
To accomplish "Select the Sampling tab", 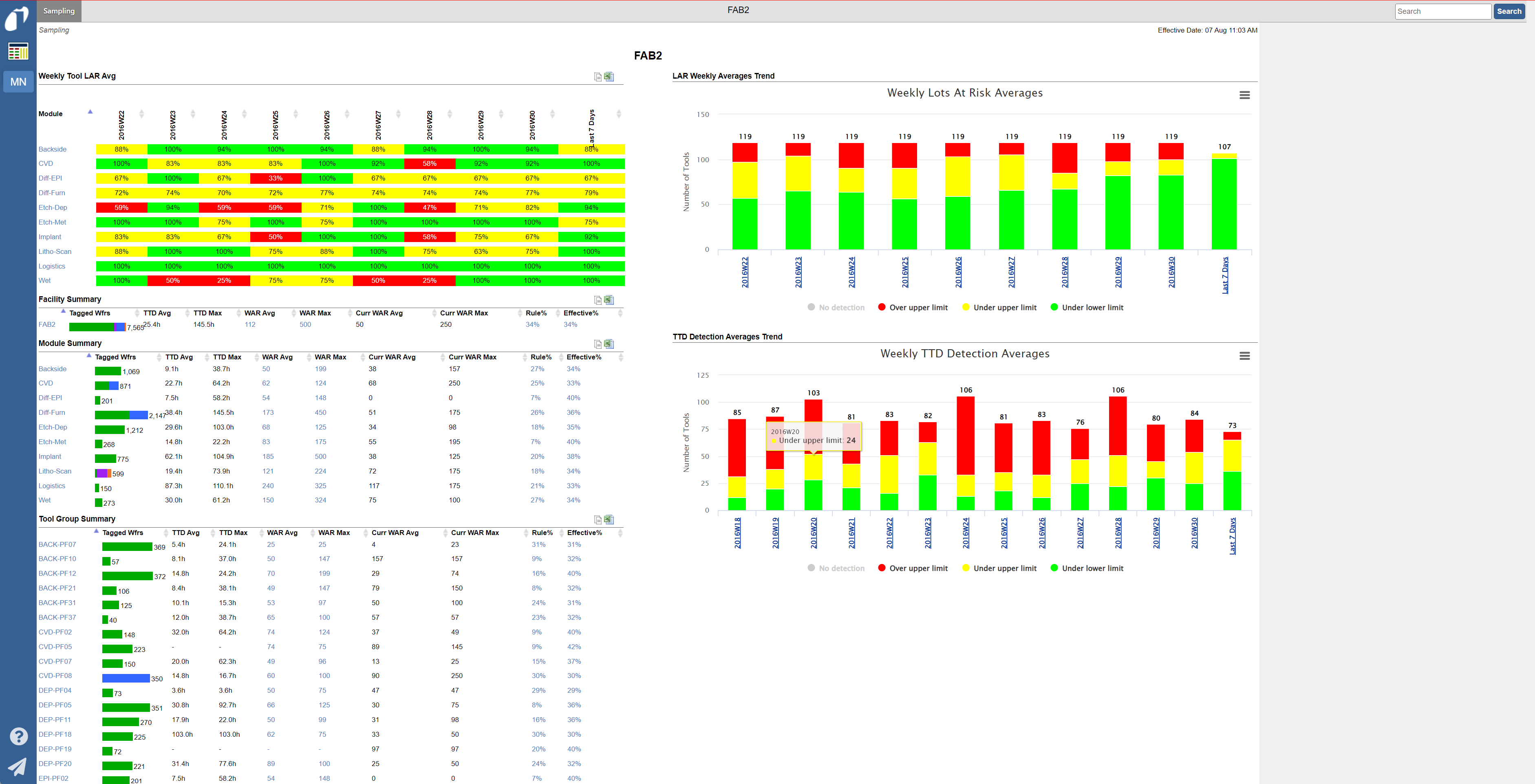I will 59,11.
